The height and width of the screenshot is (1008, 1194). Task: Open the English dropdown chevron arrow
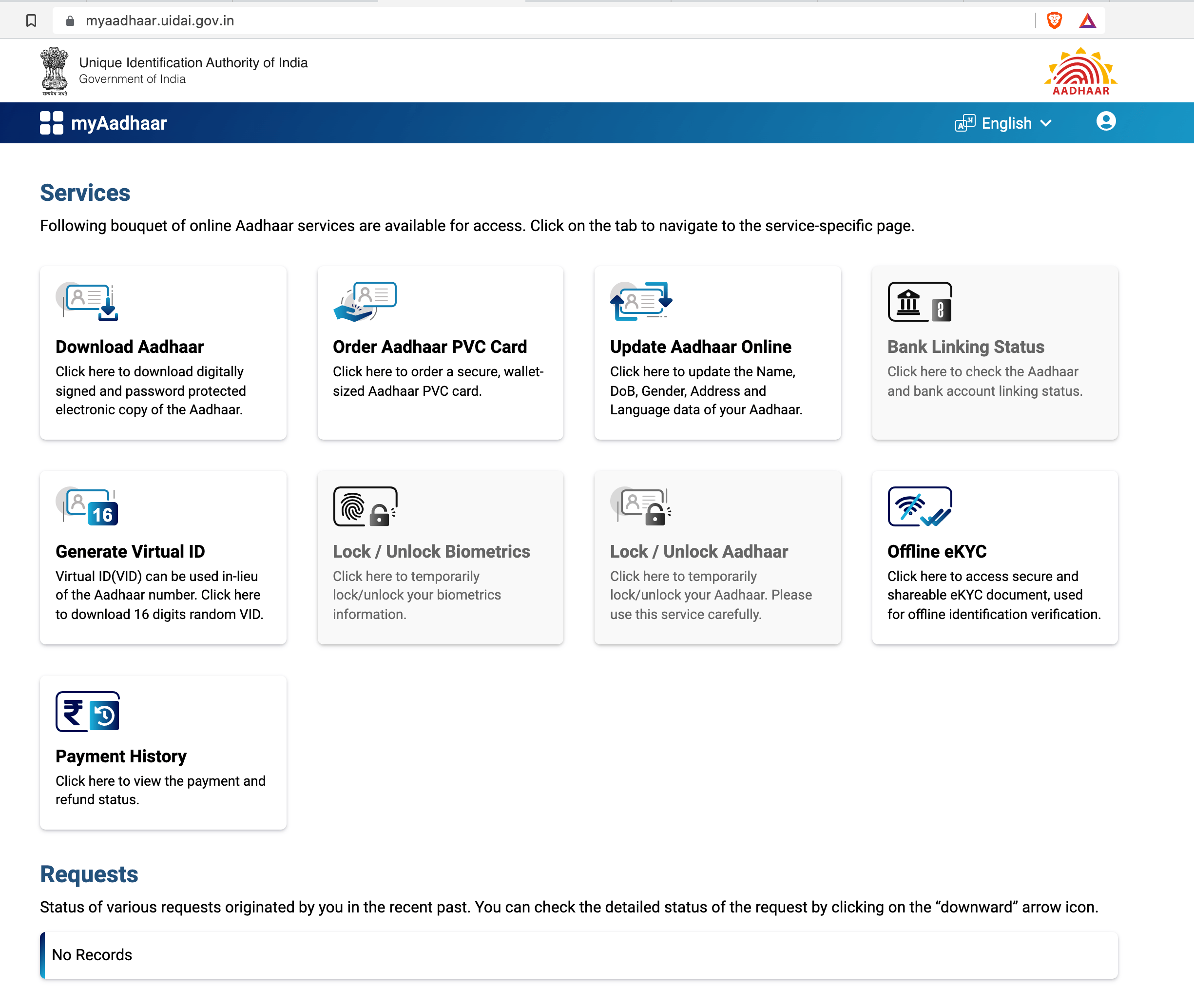point(1046,123)
